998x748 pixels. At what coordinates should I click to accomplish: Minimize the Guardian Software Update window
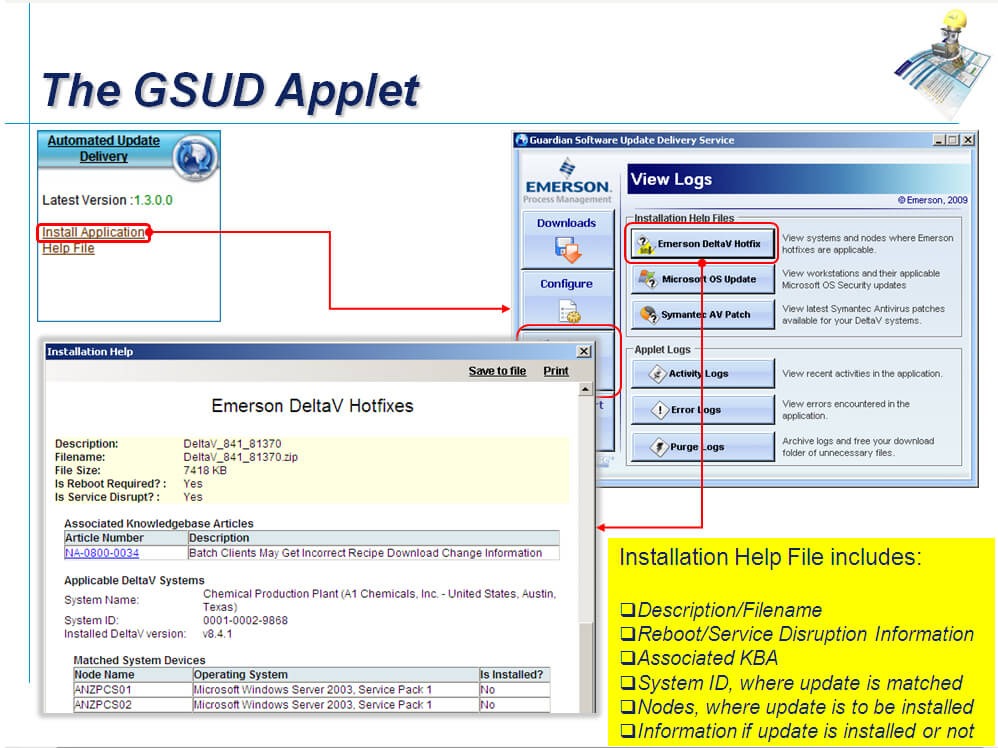click(938, 141)
